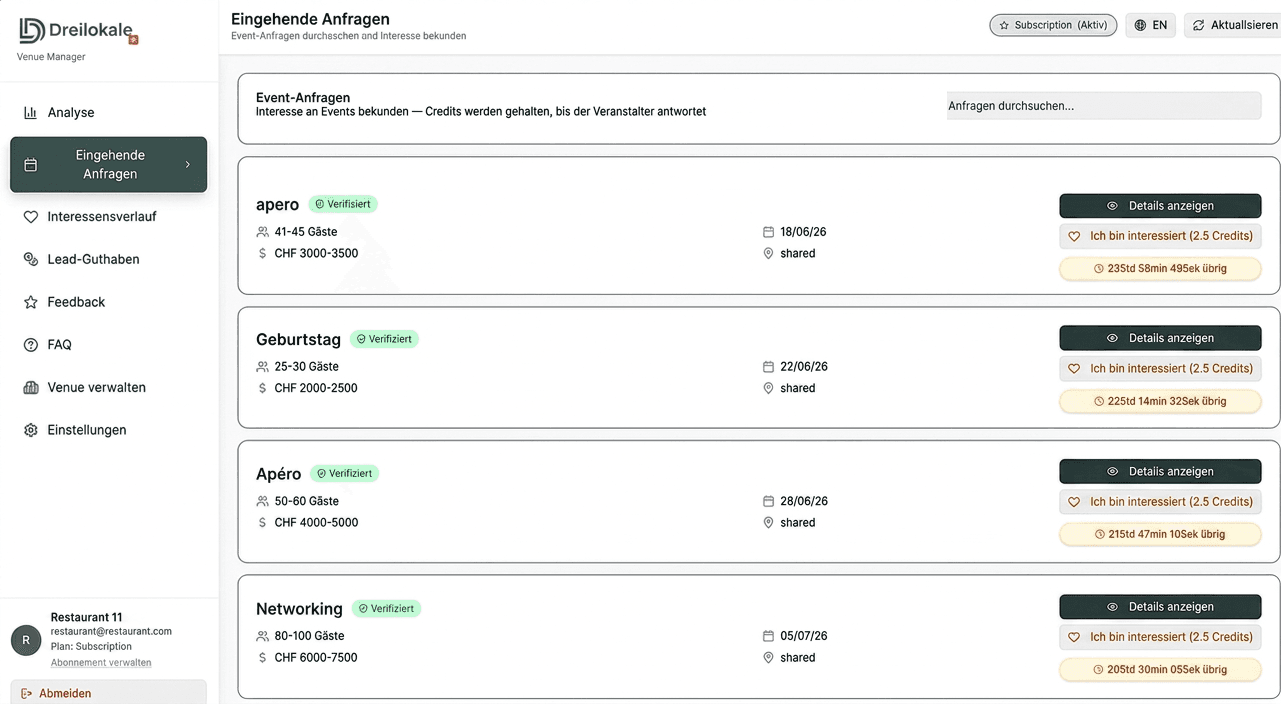Show details for the Networking request
This screenshot has width=1281, height=704.
point(1160,607)
